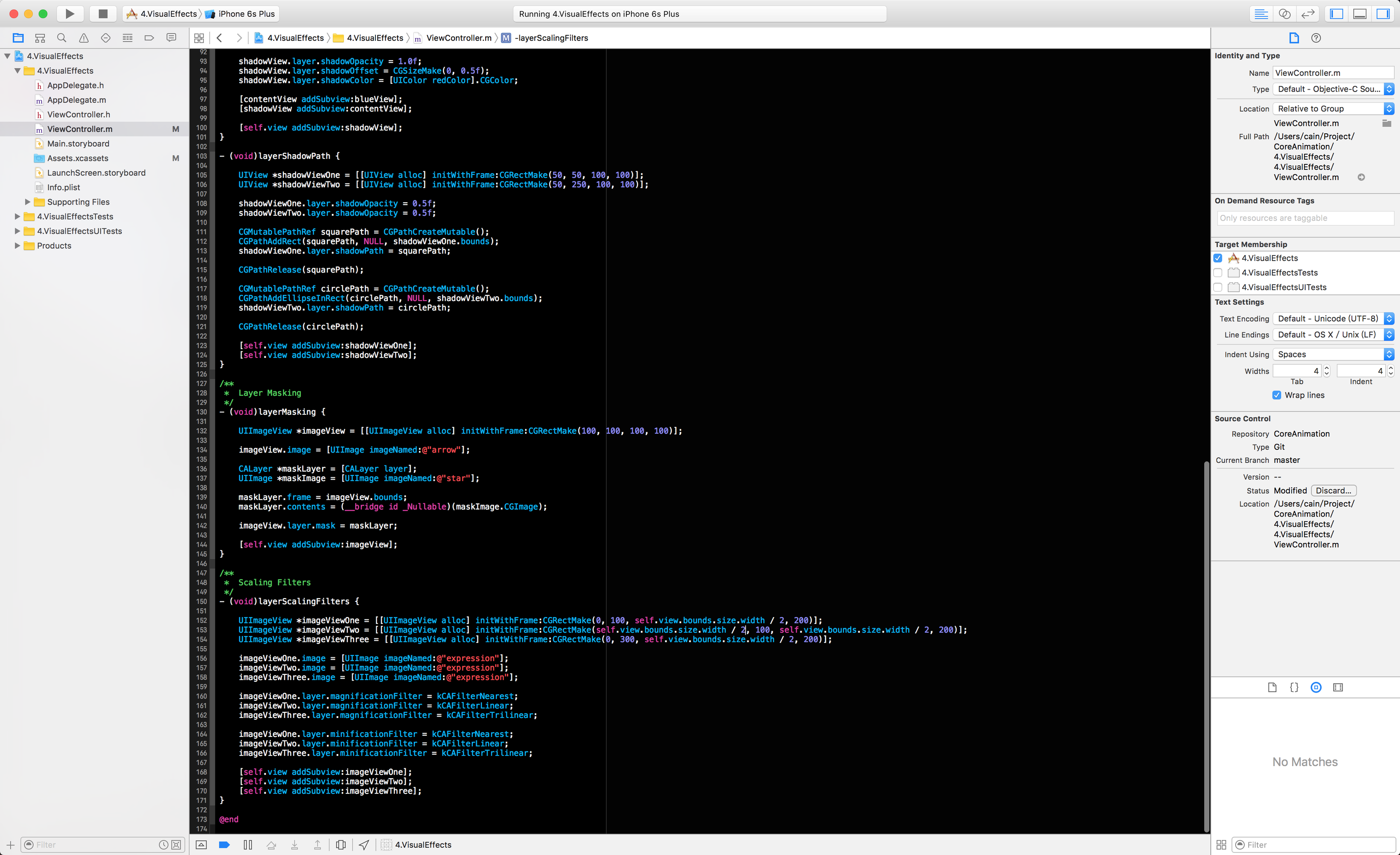This screenshot has height=855, width=1400.
Task: Open the Quick Help inspector
Action: [x=1316, y=38]
